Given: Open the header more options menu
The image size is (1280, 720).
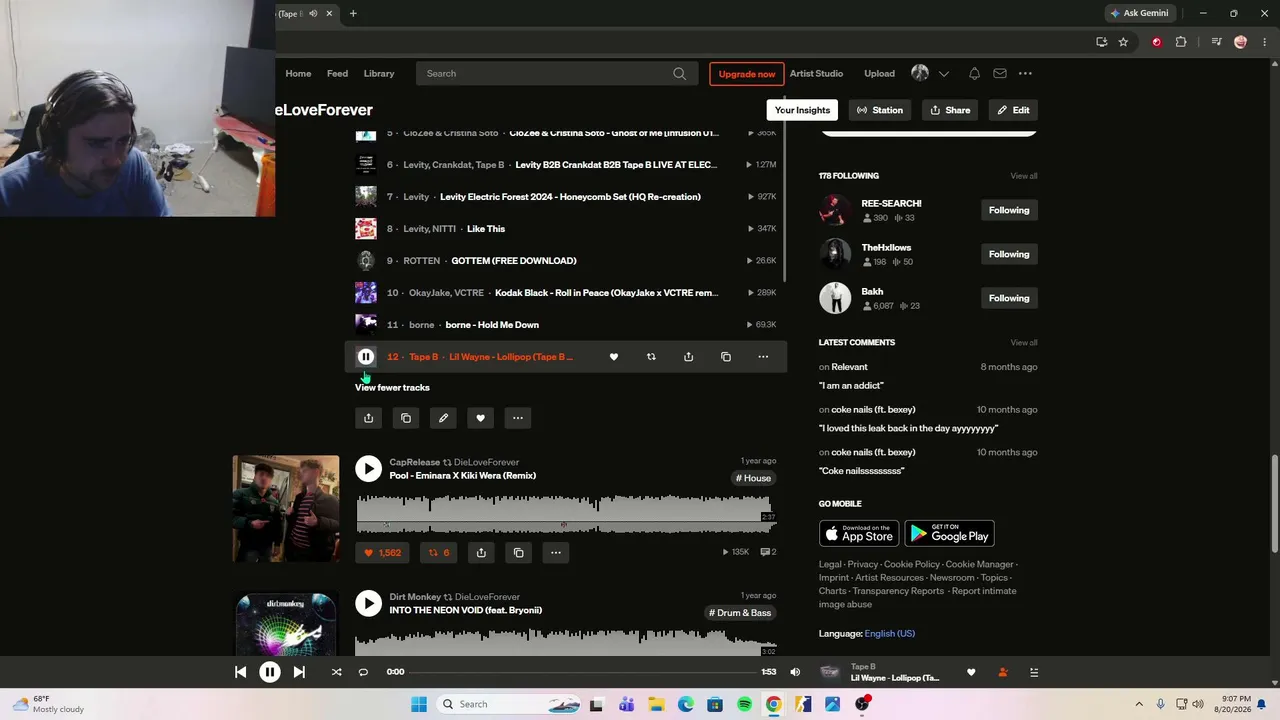Looking at the screenshot, I should 1025,74.
